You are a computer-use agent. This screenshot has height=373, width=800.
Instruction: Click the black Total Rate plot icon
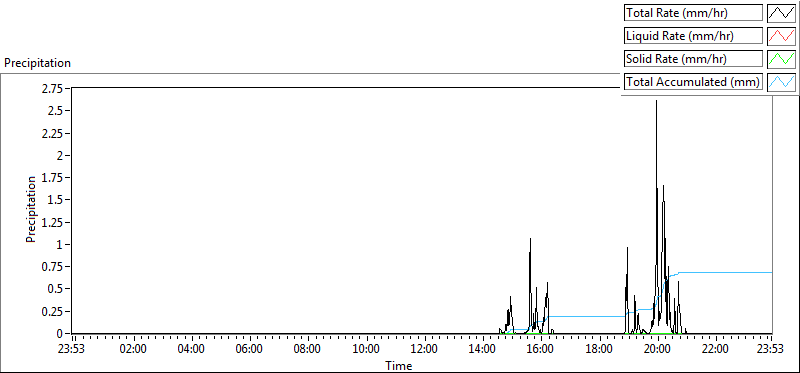781,12
